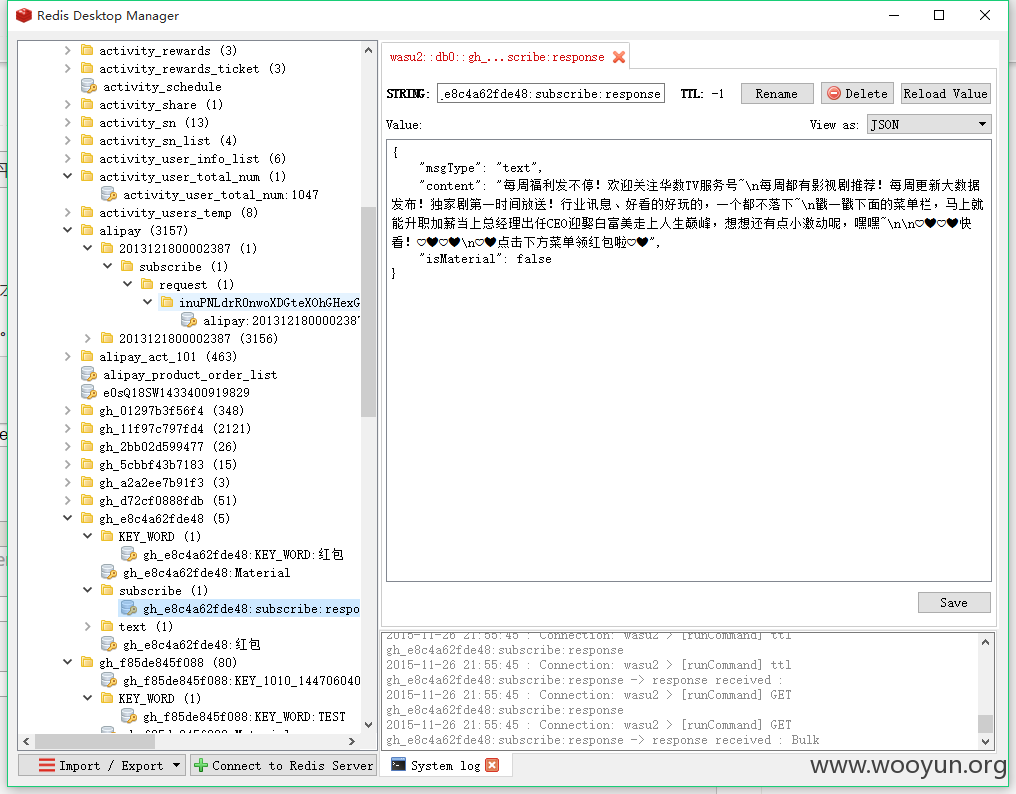
Task: Click the key icon beside activity_schedule
Action: coord(89,86)
